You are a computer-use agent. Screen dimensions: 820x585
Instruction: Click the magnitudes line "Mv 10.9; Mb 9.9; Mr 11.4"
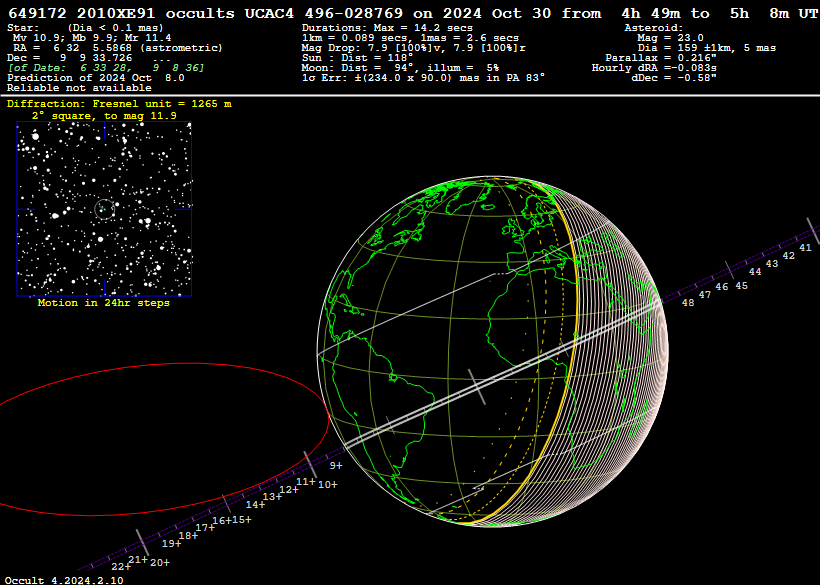[x=92, y=38]
